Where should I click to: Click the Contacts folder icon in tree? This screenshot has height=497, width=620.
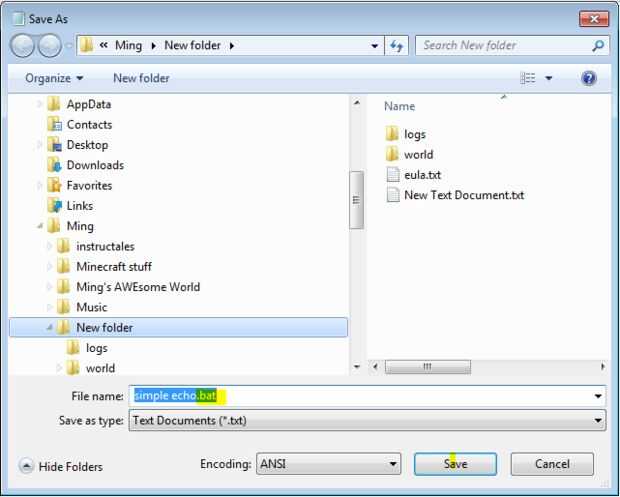click(x=54, y=125)
